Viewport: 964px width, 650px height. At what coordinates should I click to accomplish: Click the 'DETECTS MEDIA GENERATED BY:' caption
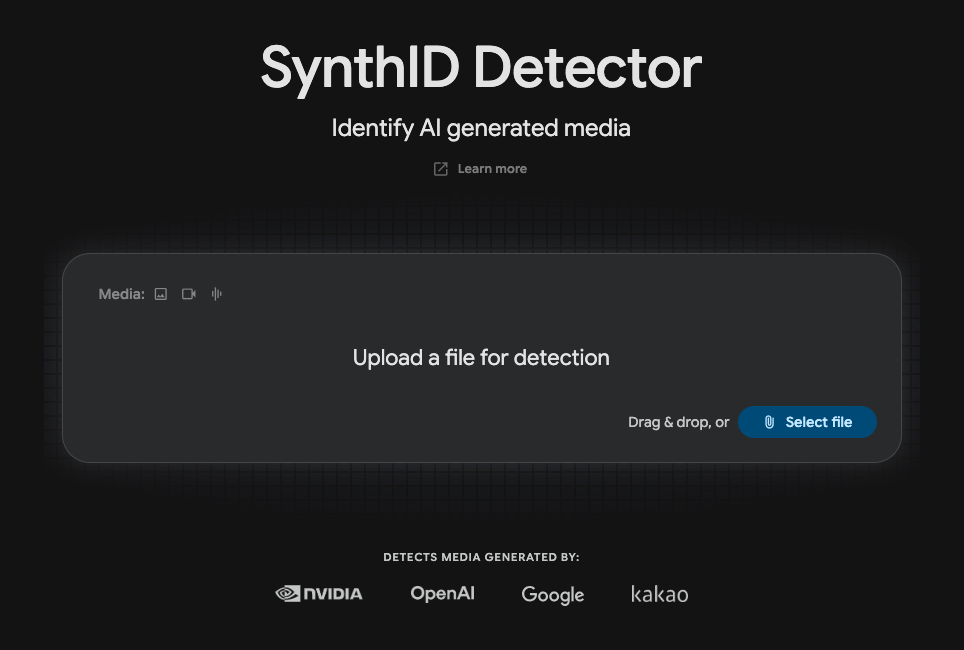(481, 557)
